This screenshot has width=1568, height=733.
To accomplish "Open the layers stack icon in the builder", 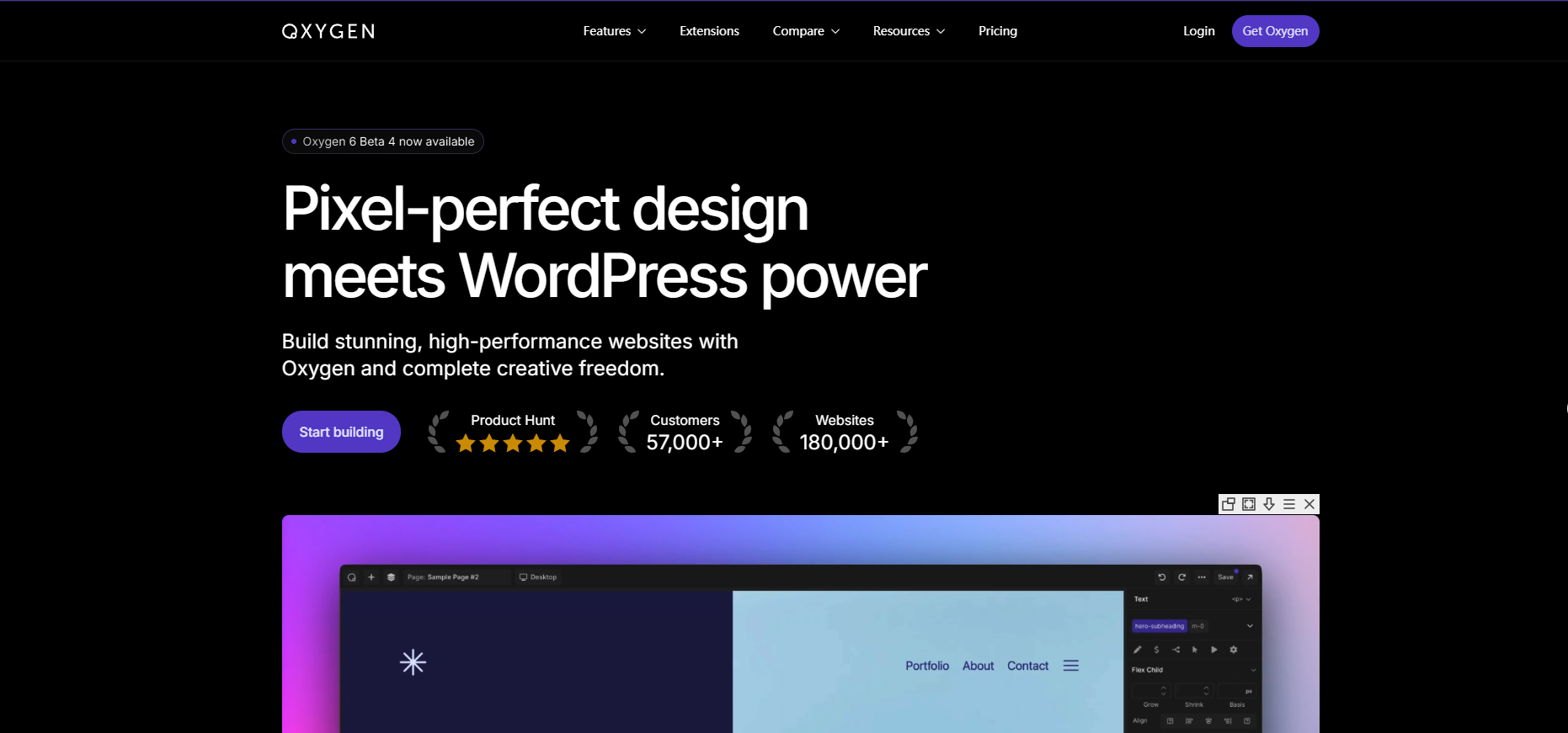I will point(391,577).
